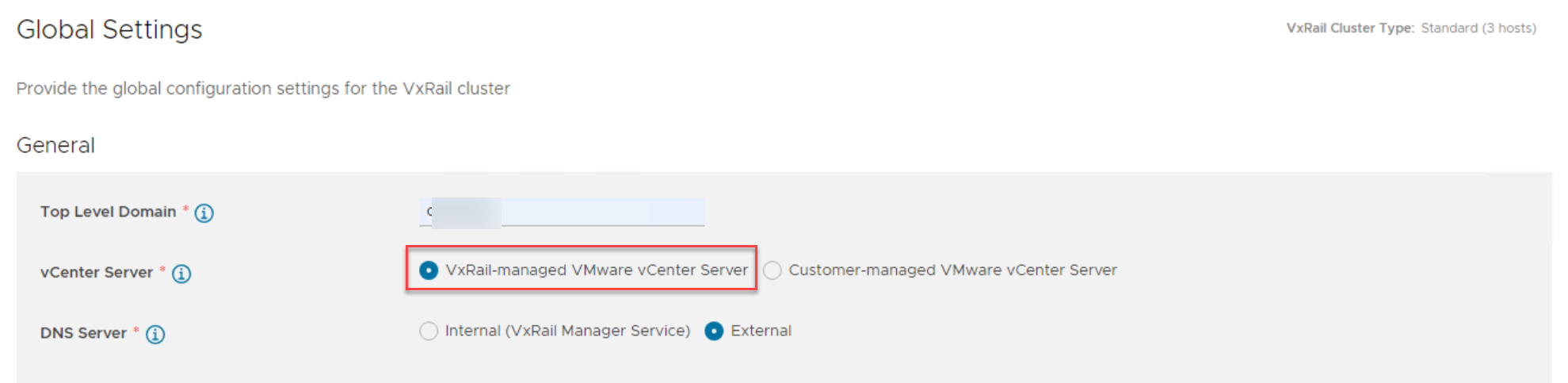
Task: Open the vCenter Server info tooltip icon
Action: tap(181, 274)
